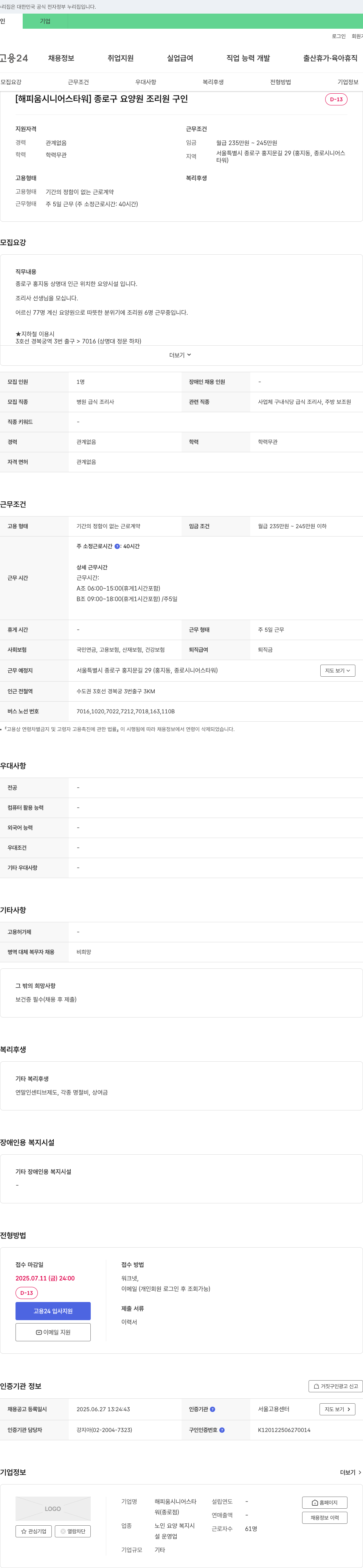Open the 더보기 link in 기업정보

coord(350,1472)
